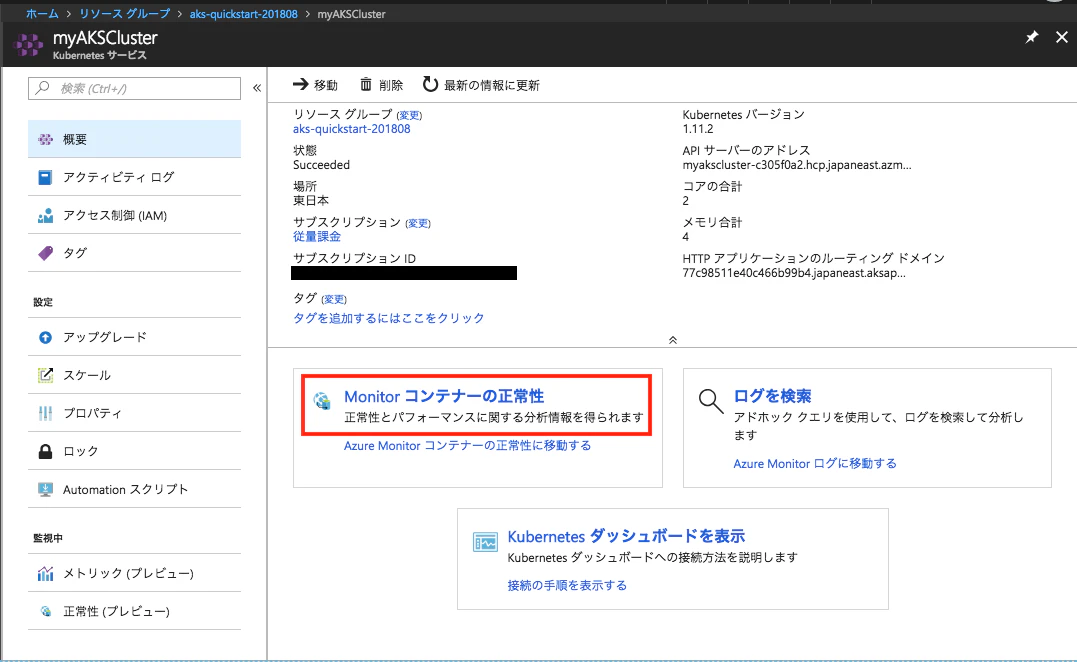Collapse the essentials section with up chevron
The height and width of the screenshot is (662, 1077).
673,340
